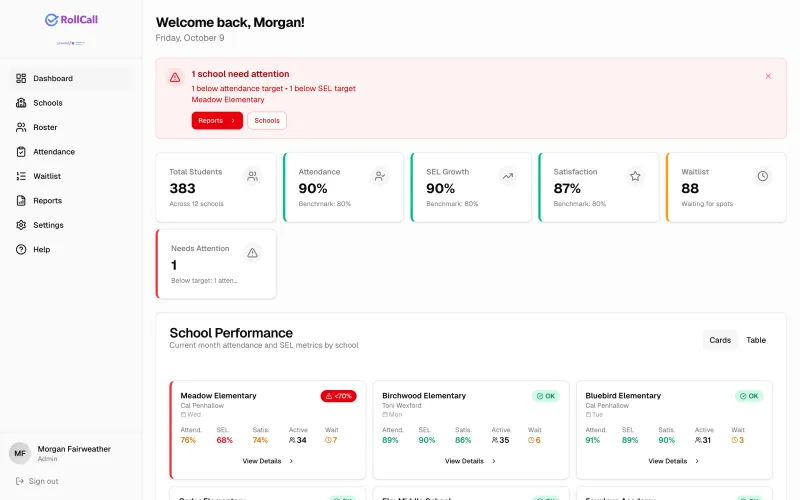Click the Sign out arrow icon
800x500 pixels.
click(19, 481)
